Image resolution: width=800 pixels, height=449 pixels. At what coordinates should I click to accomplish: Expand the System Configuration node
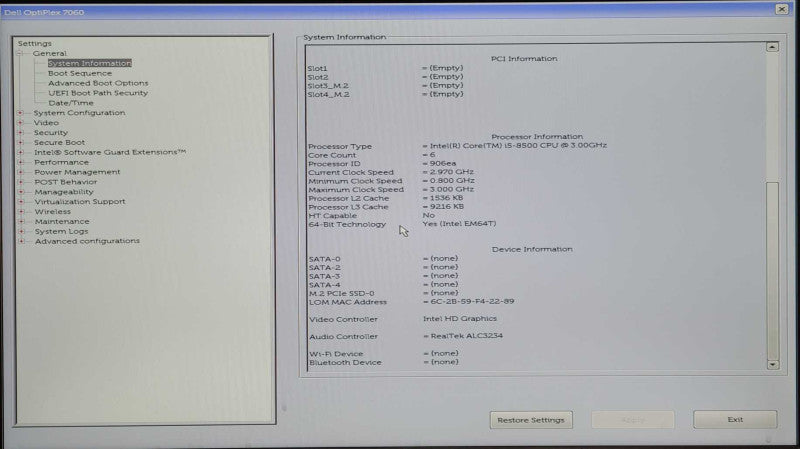pos(20,113)
